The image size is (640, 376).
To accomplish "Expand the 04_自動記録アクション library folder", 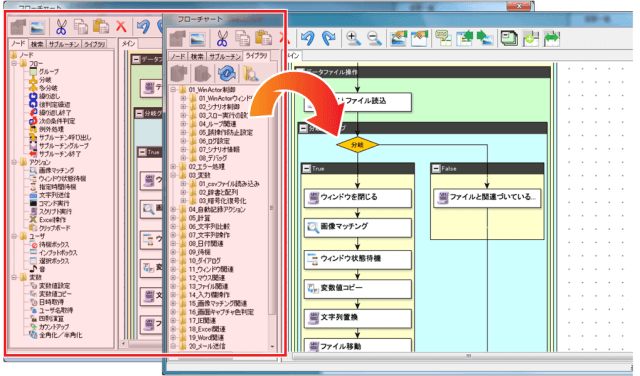I will coord(173,209).
